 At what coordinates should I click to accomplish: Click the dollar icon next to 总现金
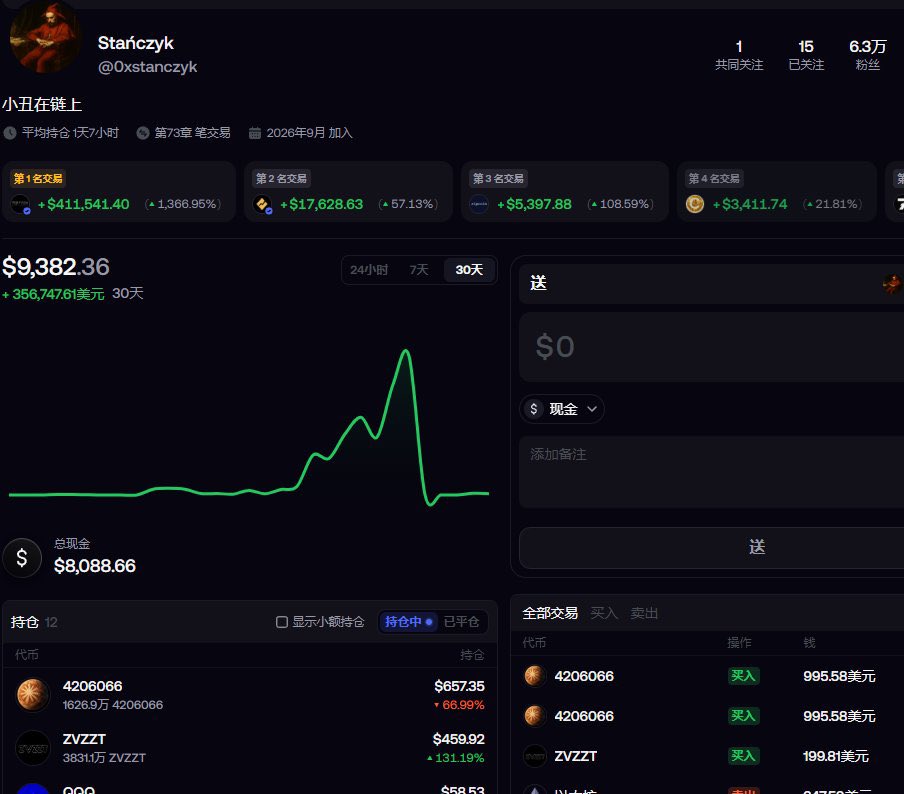click(x=22, y=558)
